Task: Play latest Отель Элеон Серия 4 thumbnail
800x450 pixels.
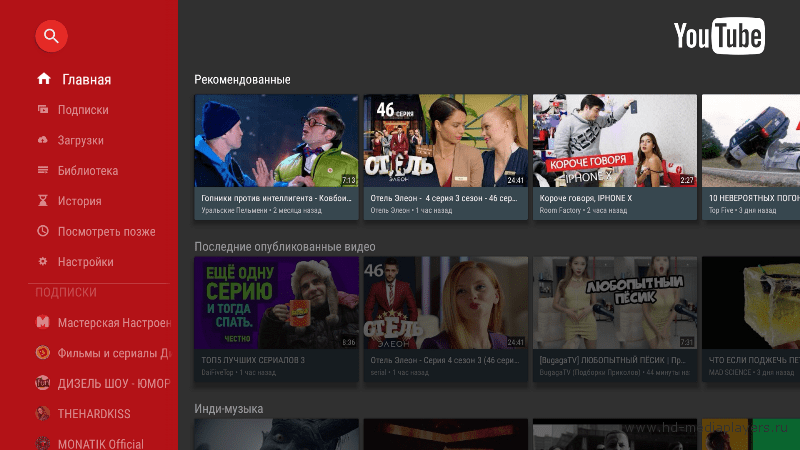Action: click(446, 303)
